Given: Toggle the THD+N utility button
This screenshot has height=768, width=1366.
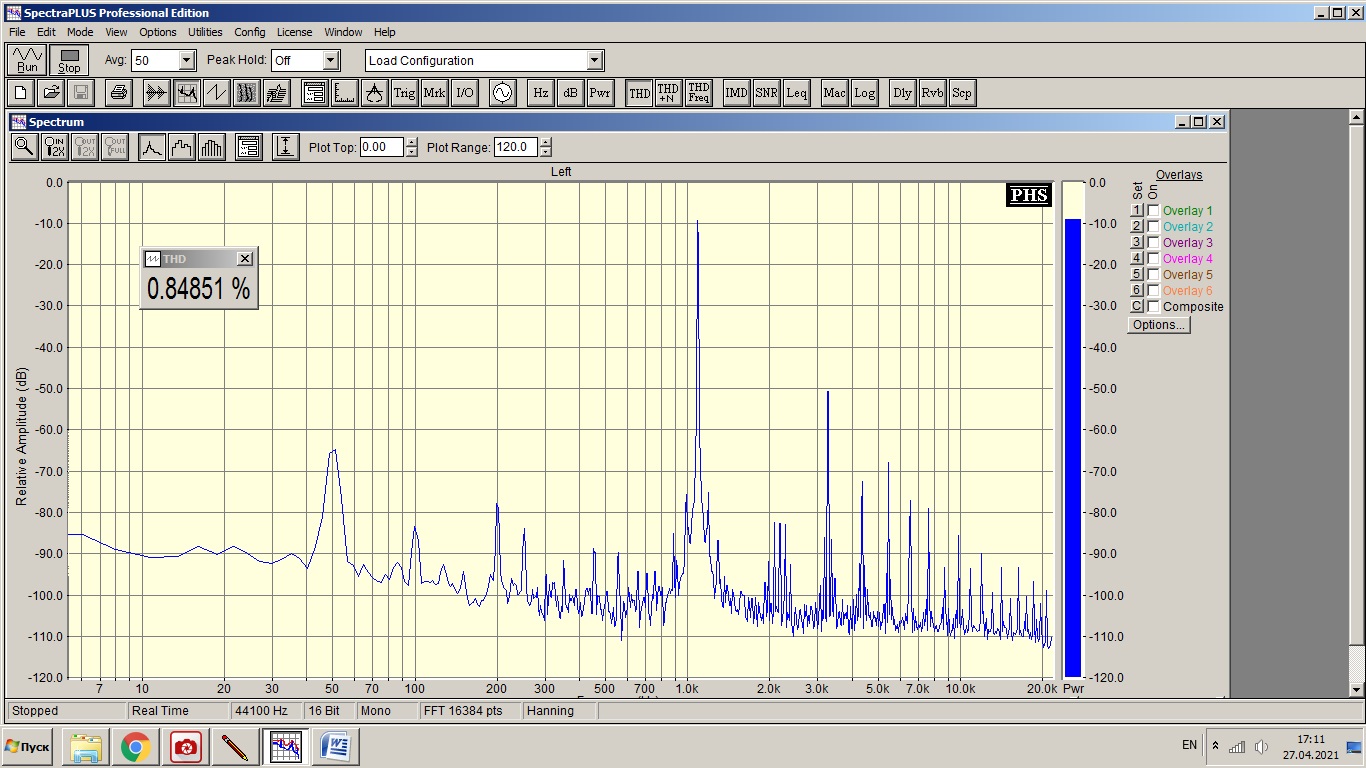Looking at the screenshot, I should point(669,93).
